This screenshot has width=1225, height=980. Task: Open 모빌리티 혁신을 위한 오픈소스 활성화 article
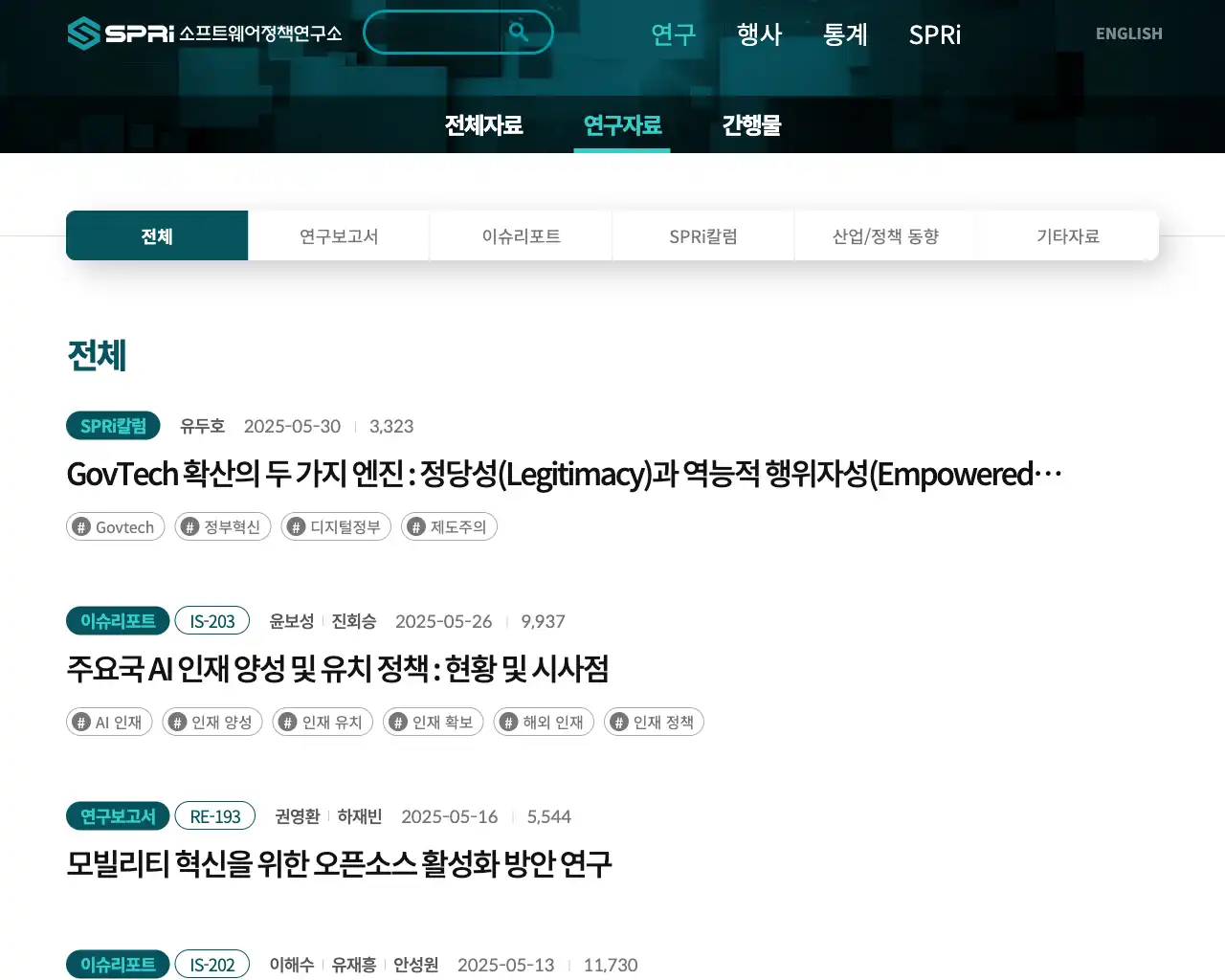[339, 864]
